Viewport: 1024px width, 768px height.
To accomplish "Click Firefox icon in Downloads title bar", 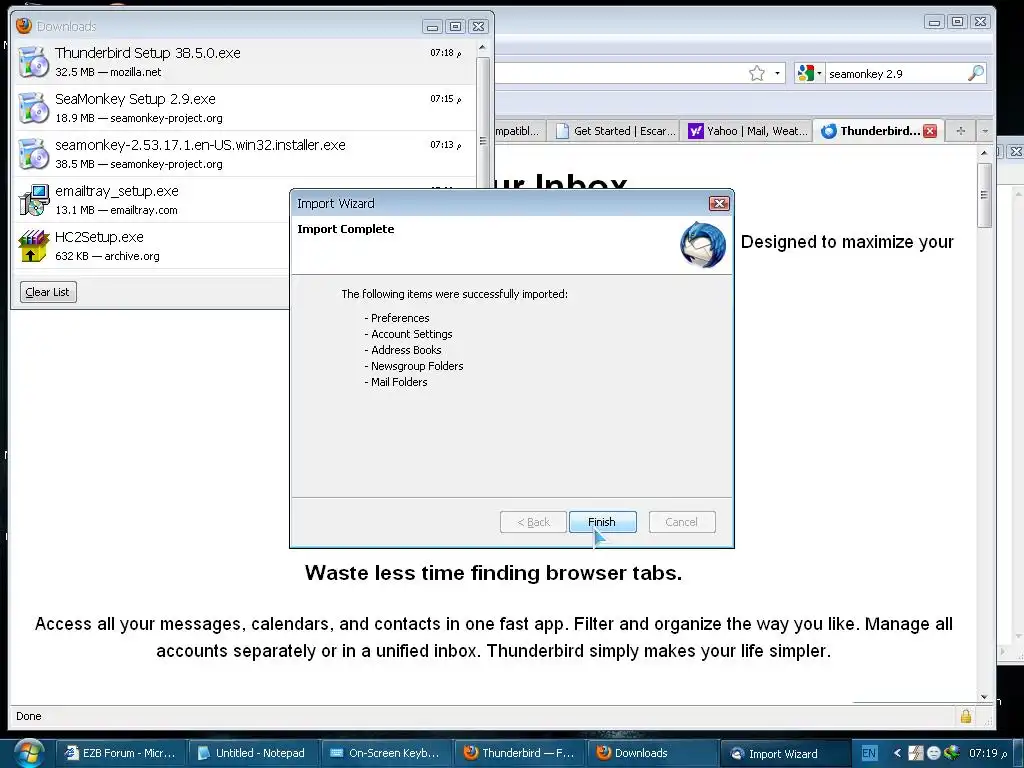I will [24, 25].
